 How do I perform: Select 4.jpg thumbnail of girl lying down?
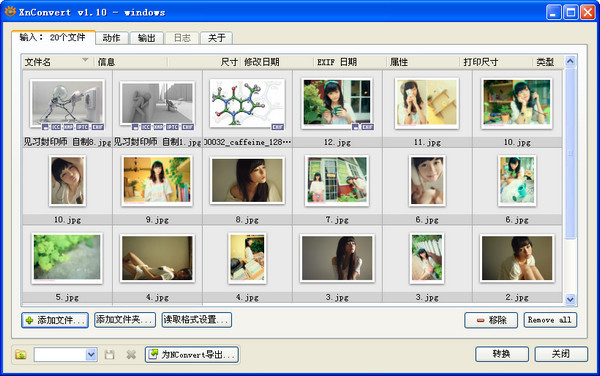point(157,258)
